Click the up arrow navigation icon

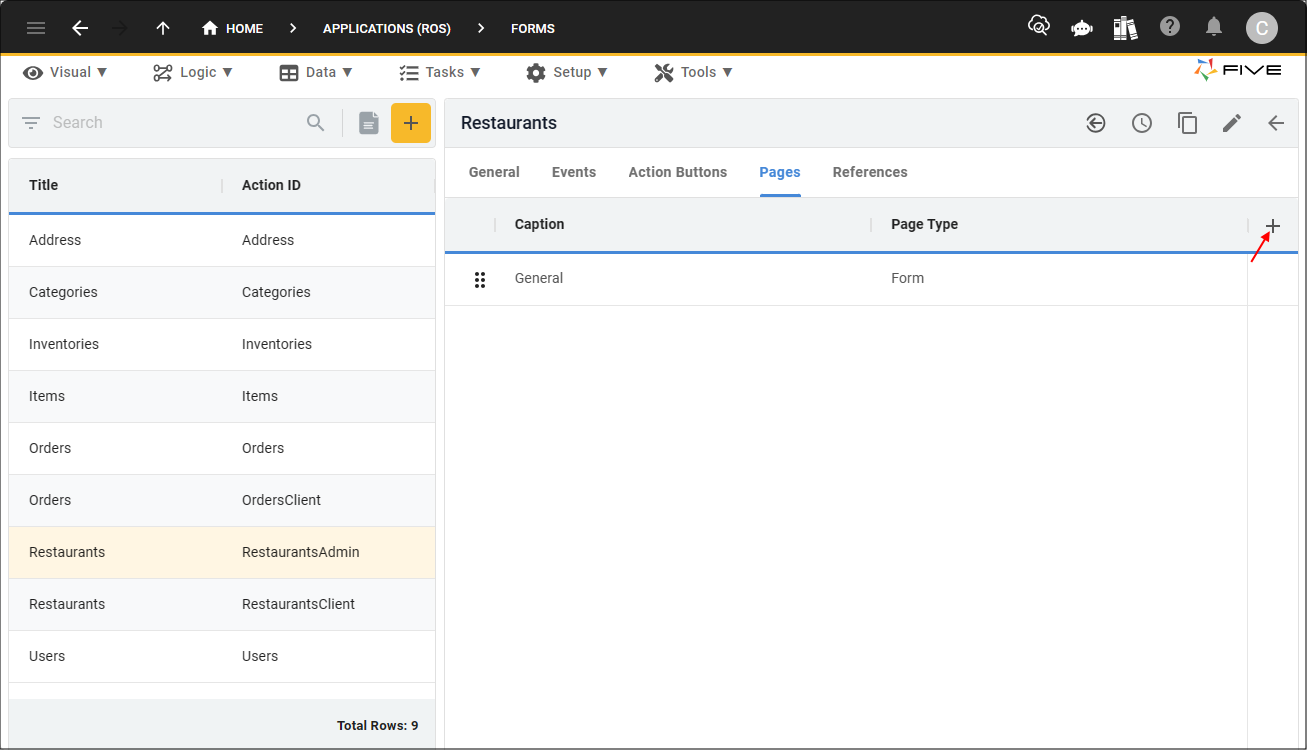163,28
